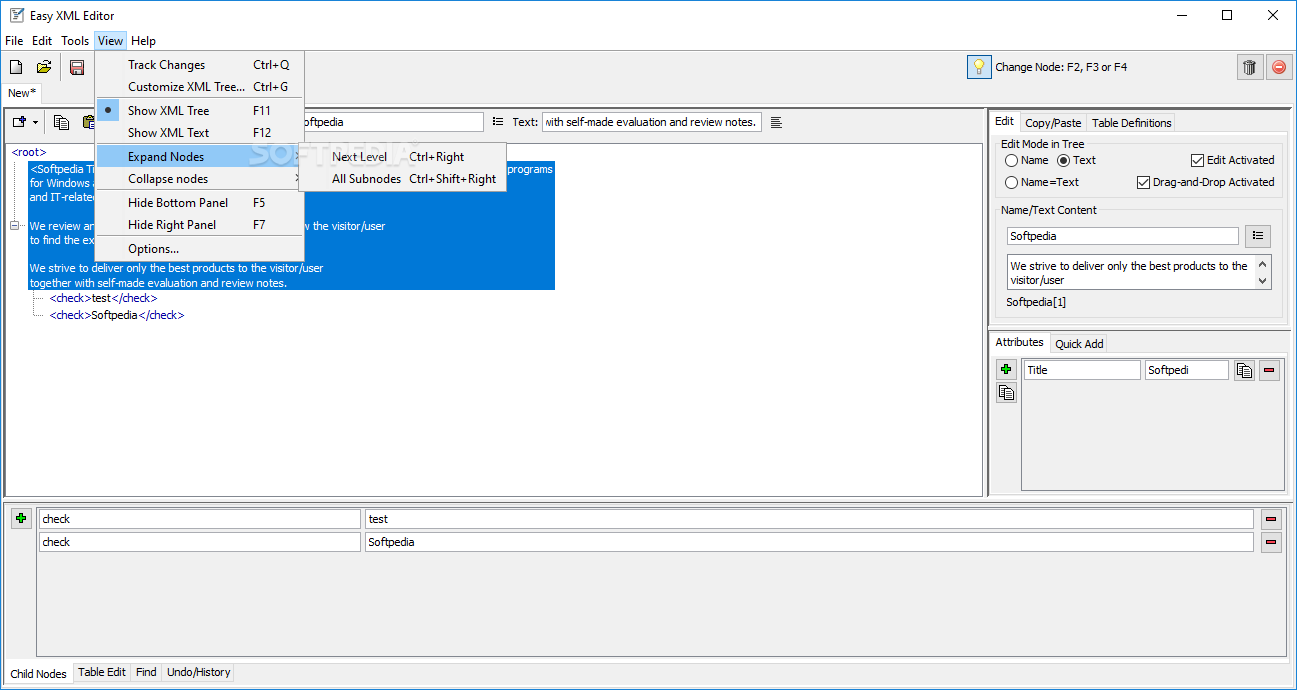
Task: Switch to the Quick Add tab
Action: click(1079, 344)
